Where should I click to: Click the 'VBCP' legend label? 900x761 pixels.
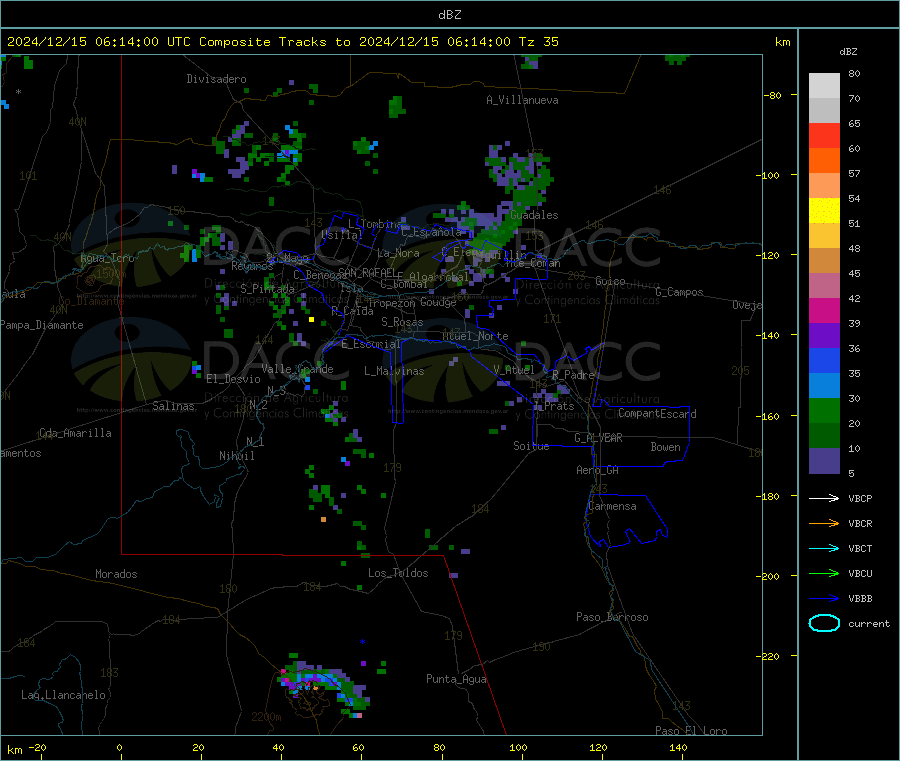pyautogui.click(x=860, y=499)
